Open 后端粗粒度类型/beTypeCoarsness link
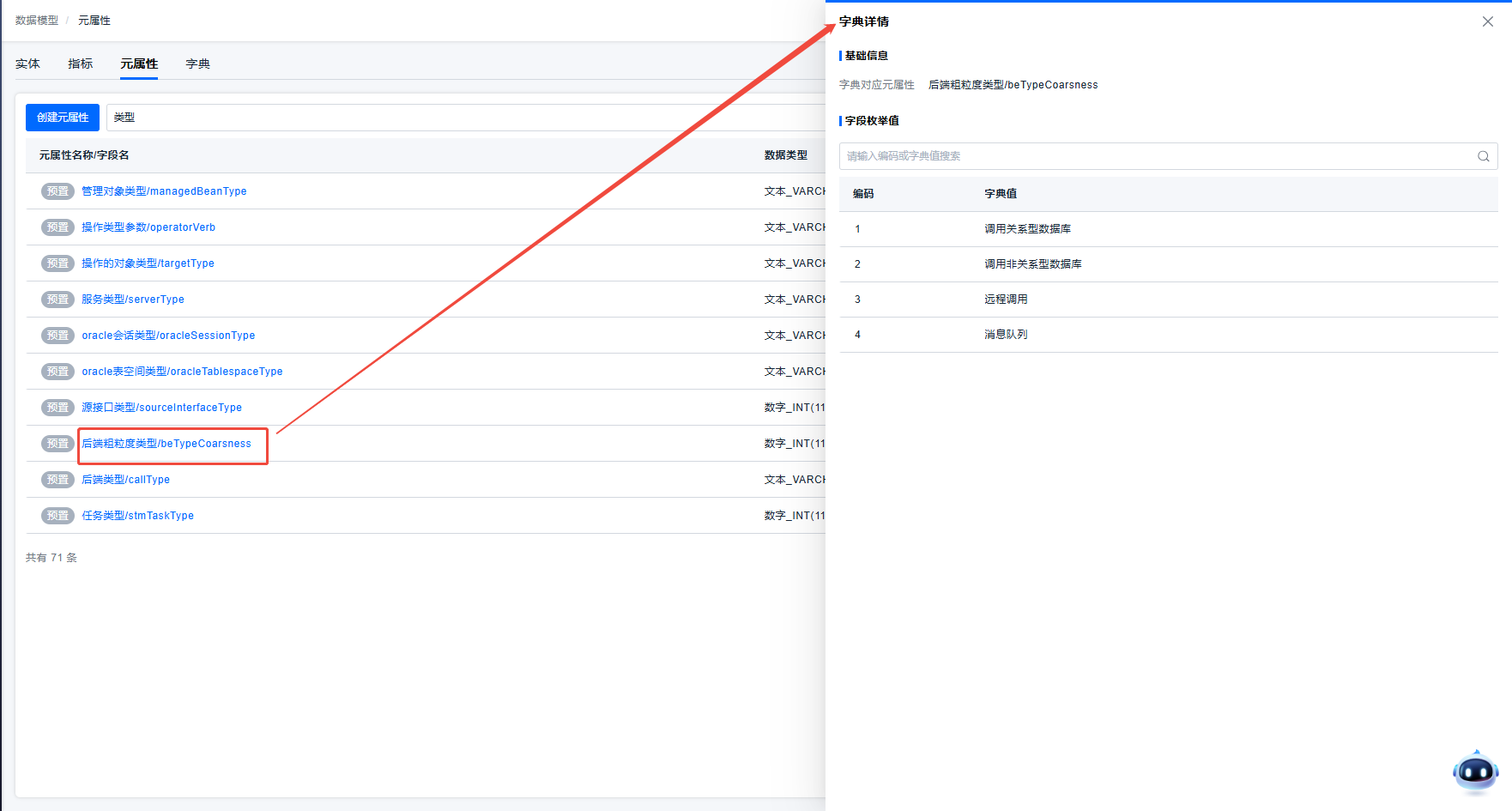 point(166,444)
